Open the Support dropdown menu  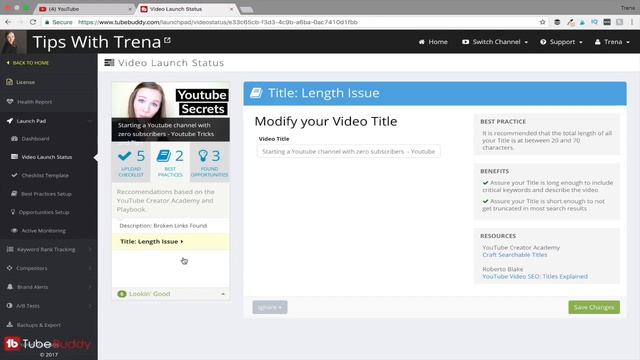(x=561, y=42)
